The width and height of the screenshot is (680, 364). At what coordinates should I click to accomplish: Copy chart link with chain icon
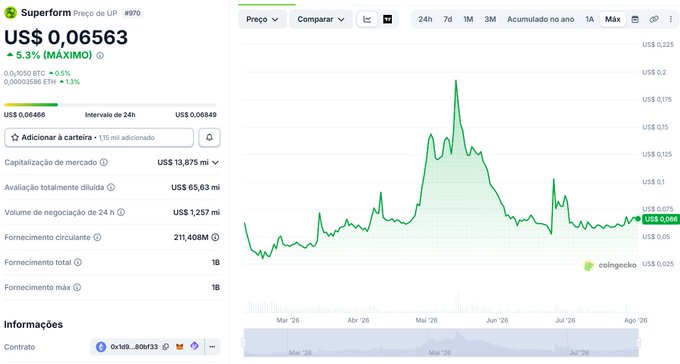click(x=654, y=19)
